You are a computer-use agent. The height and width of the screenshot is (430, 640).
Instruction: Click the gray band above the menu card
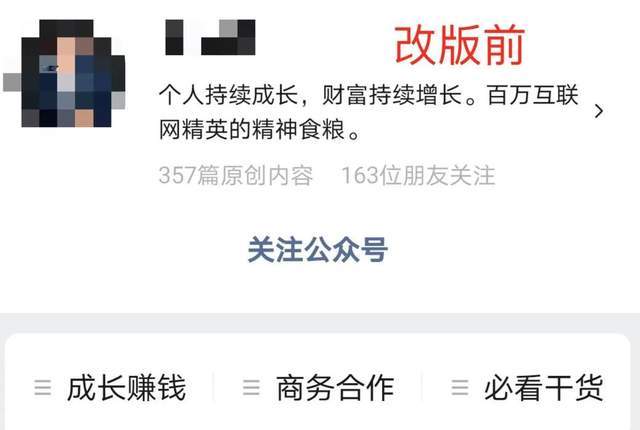(320, 323)
